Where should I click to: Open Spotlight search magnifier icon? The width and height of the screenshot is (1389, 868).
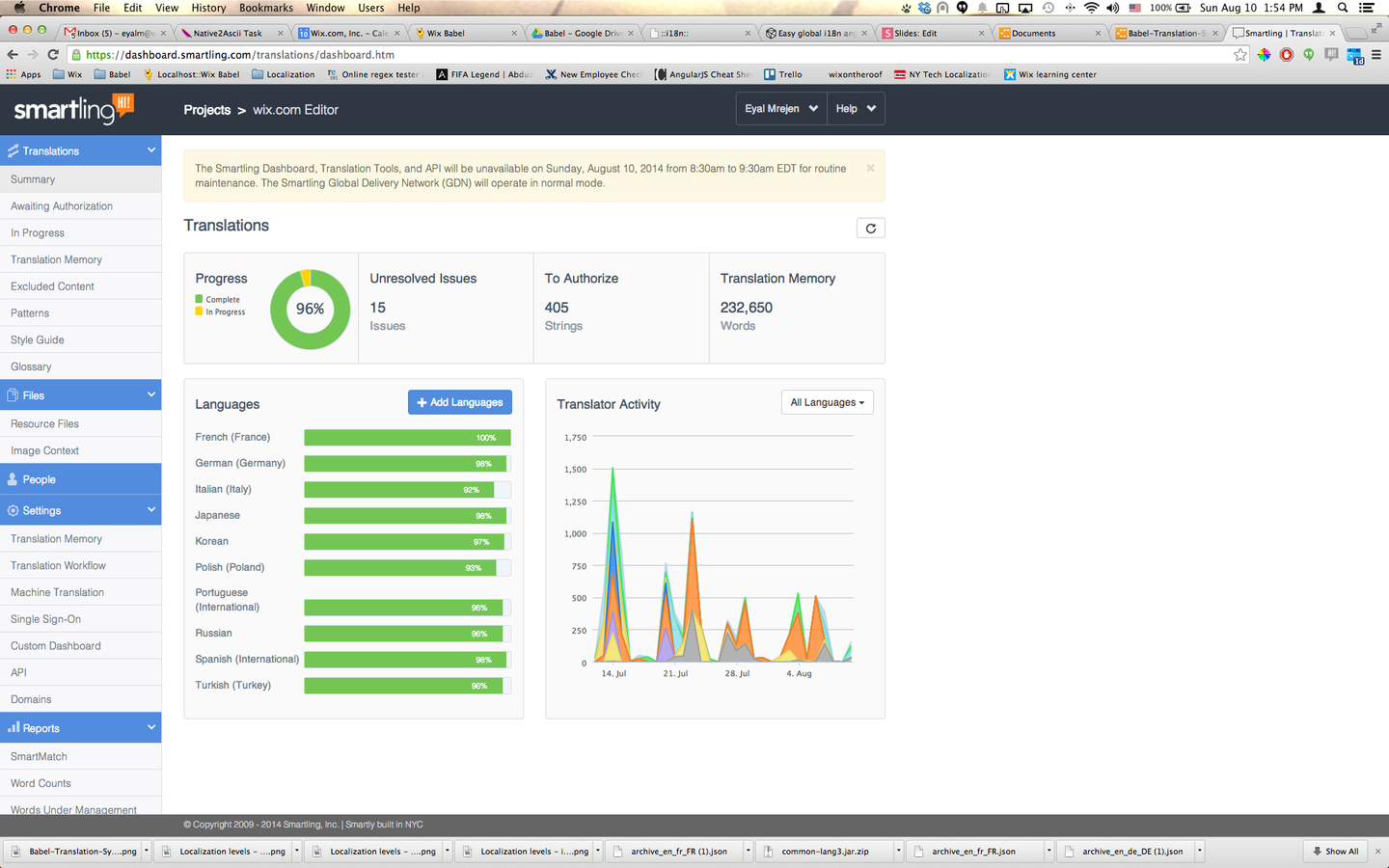(1343, 8)
